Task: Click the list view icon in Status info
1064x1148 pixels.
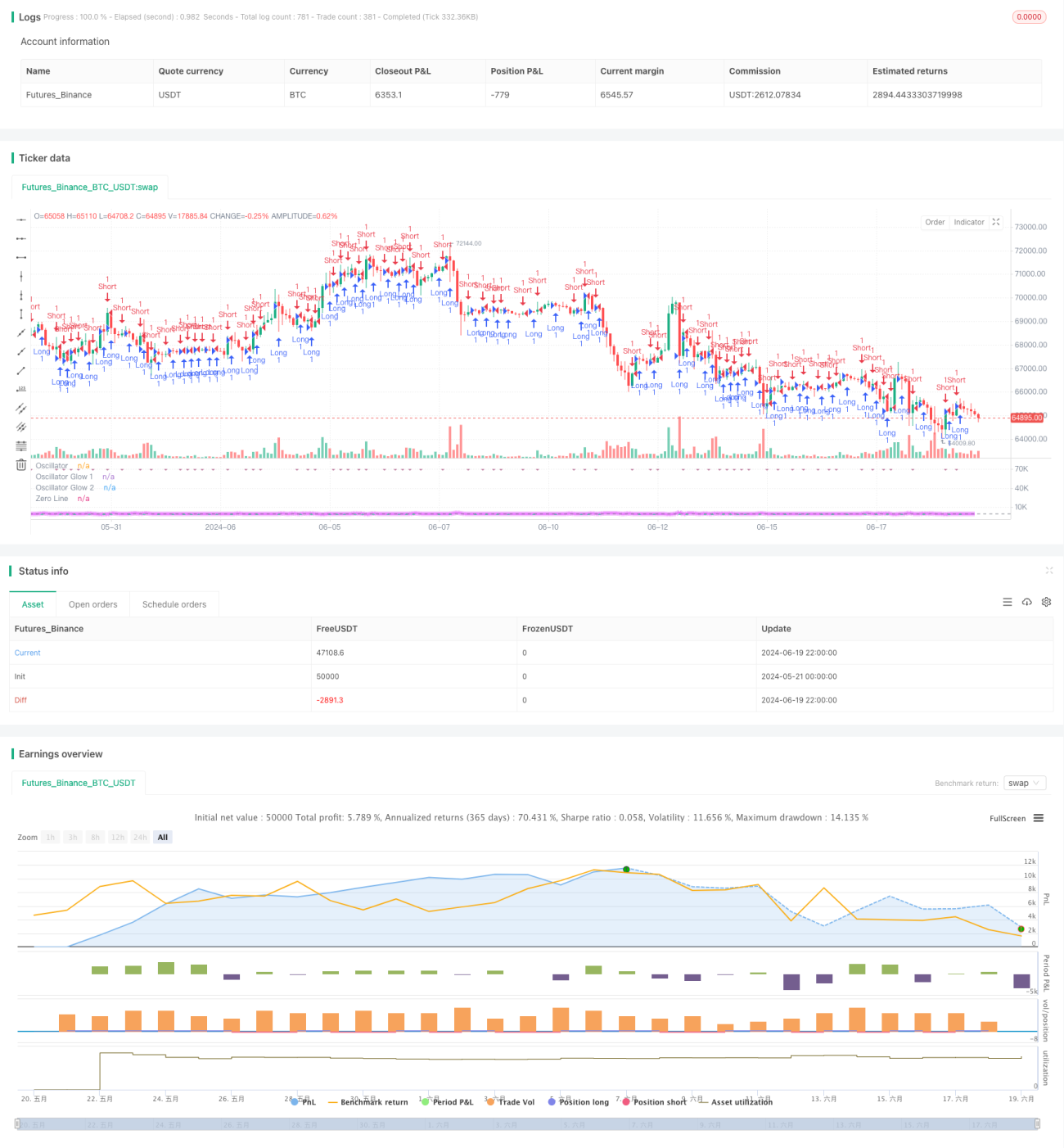Action: [x=1008, y=602]
